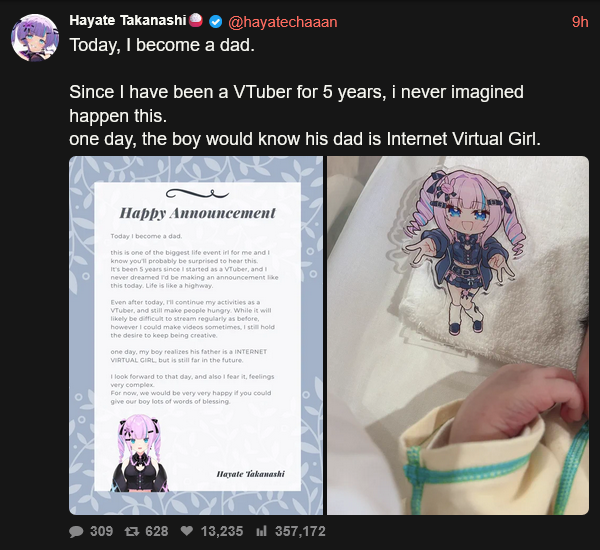Open the Happy Announcement letter image
600x550 pixels.
point(196,335)
